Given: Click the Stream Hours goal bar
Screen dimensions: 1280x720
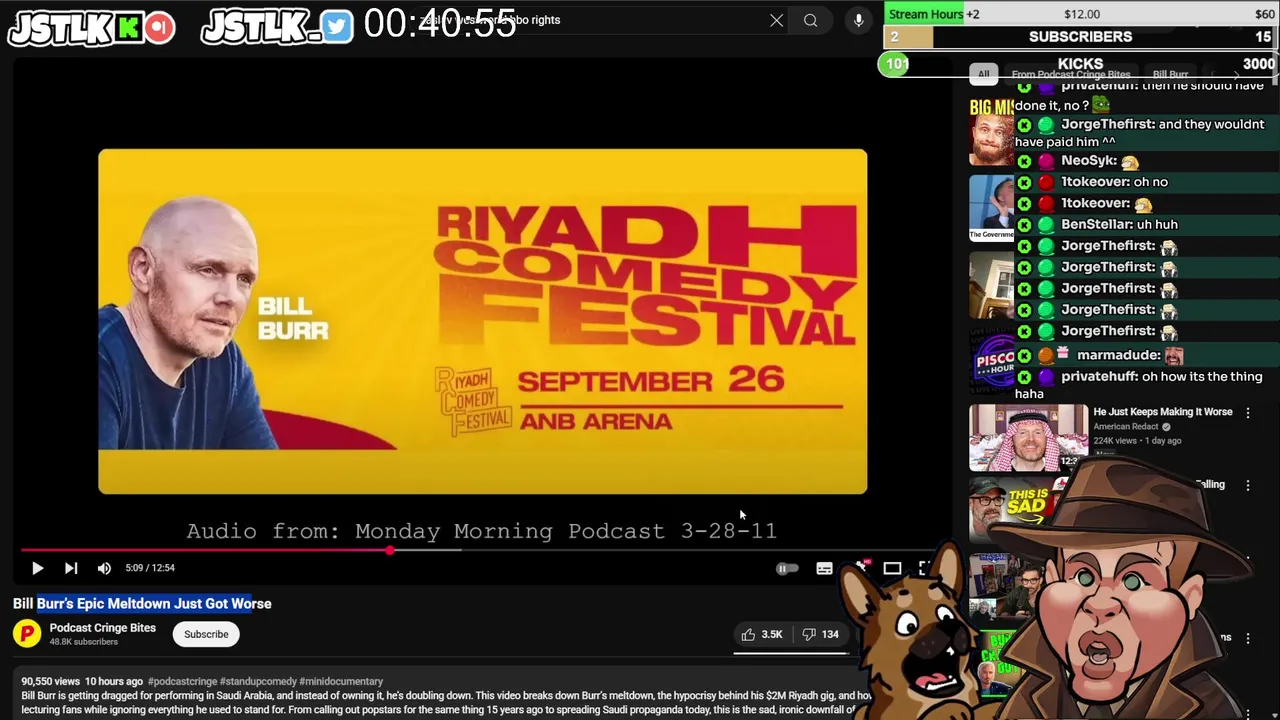Looking at the screenshot, I should [1081, 14].
